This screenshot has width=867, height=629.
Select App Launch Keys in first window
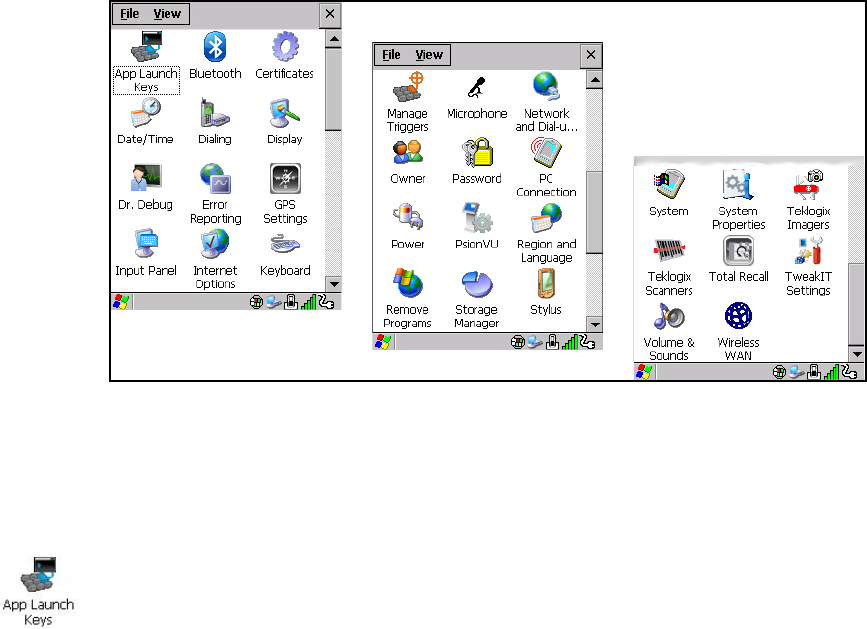[x=146, y=62]
